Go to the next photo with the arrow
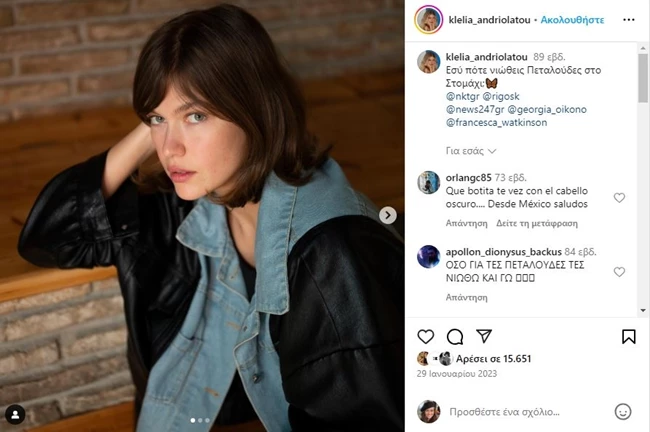The width and height of the screenshot is (650, 432). coord(388,215)
